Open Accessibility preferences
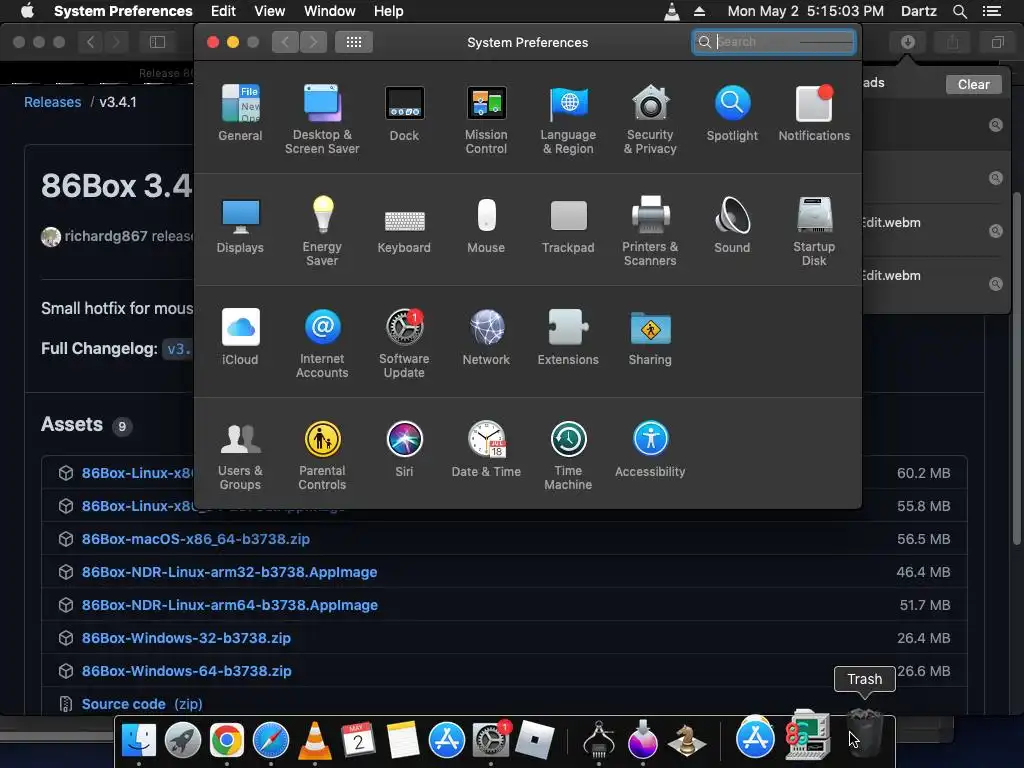 click(650, 449)
